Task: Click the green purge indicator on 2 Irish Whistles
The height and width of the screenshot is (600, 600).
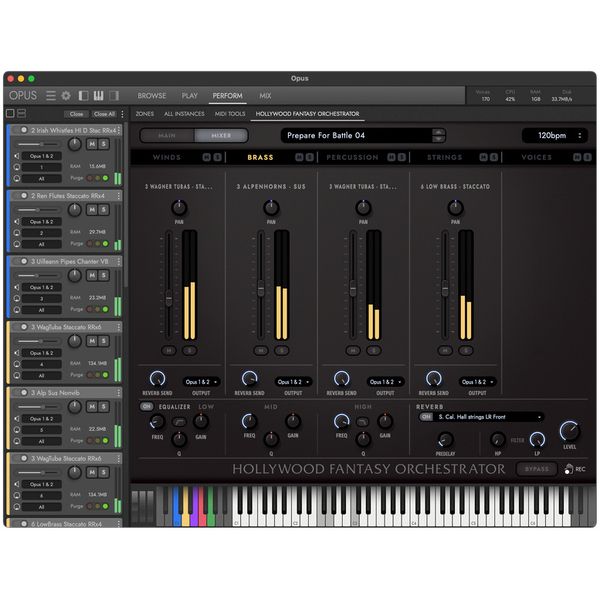Action: [x=105, y=178]
